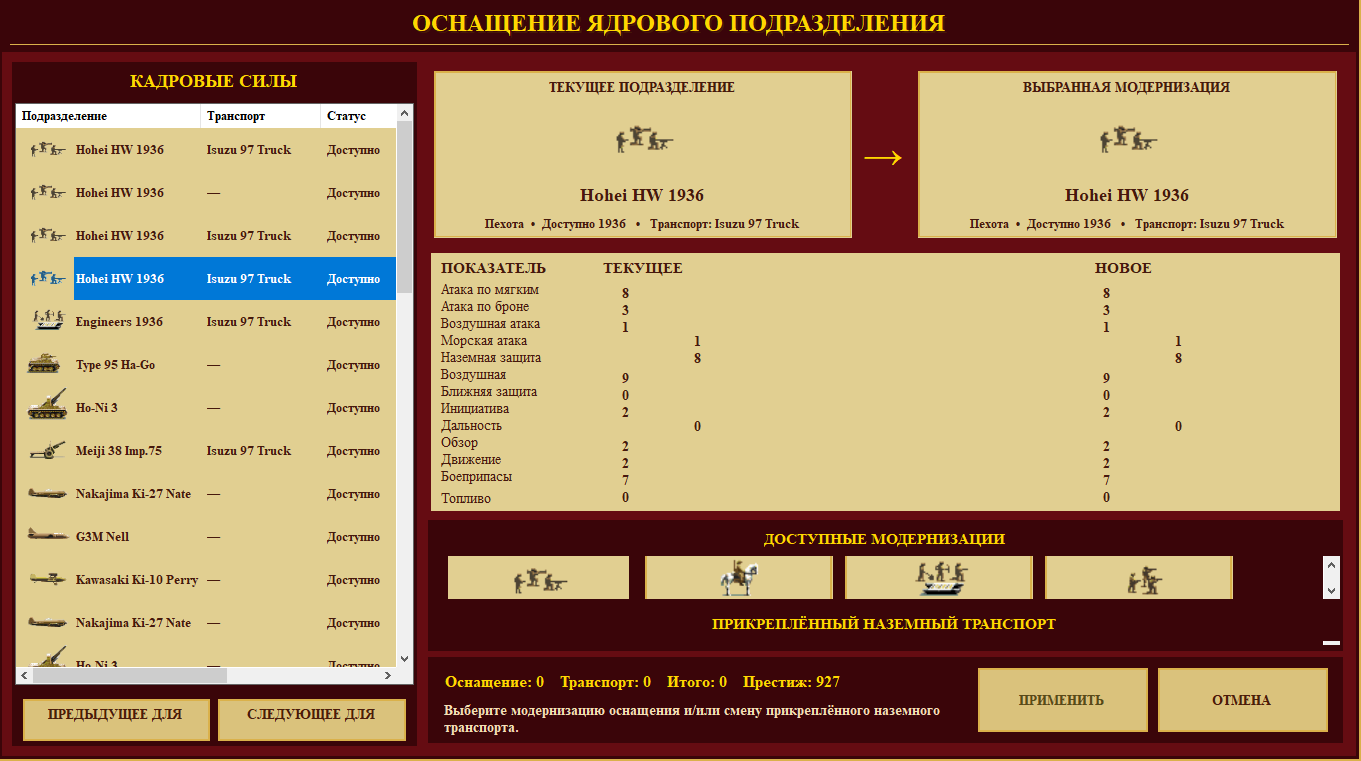Select the highlighted Hohei HW 1936 row
Screen dimensions: 1361x761
[207, 278]
